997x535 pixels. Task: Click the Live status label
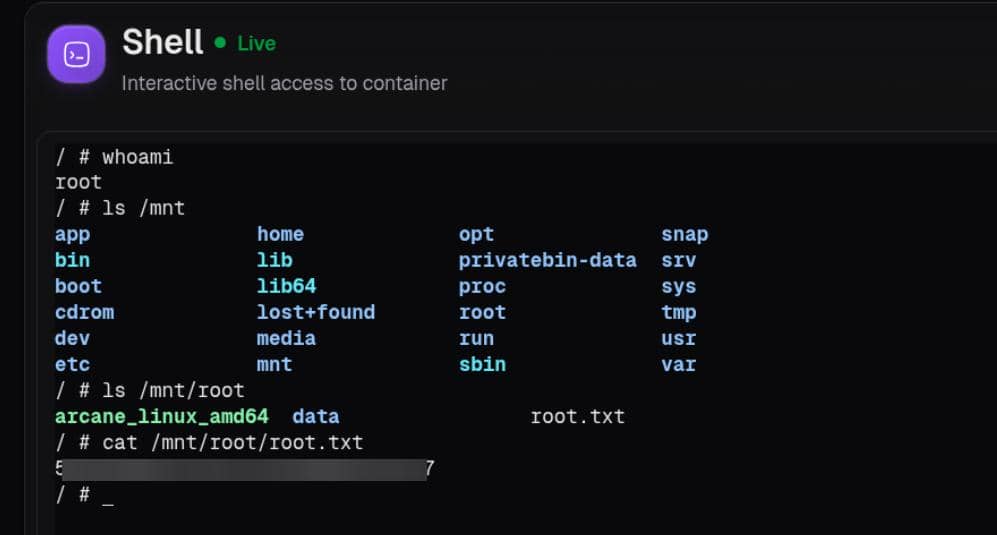point(256,43)
